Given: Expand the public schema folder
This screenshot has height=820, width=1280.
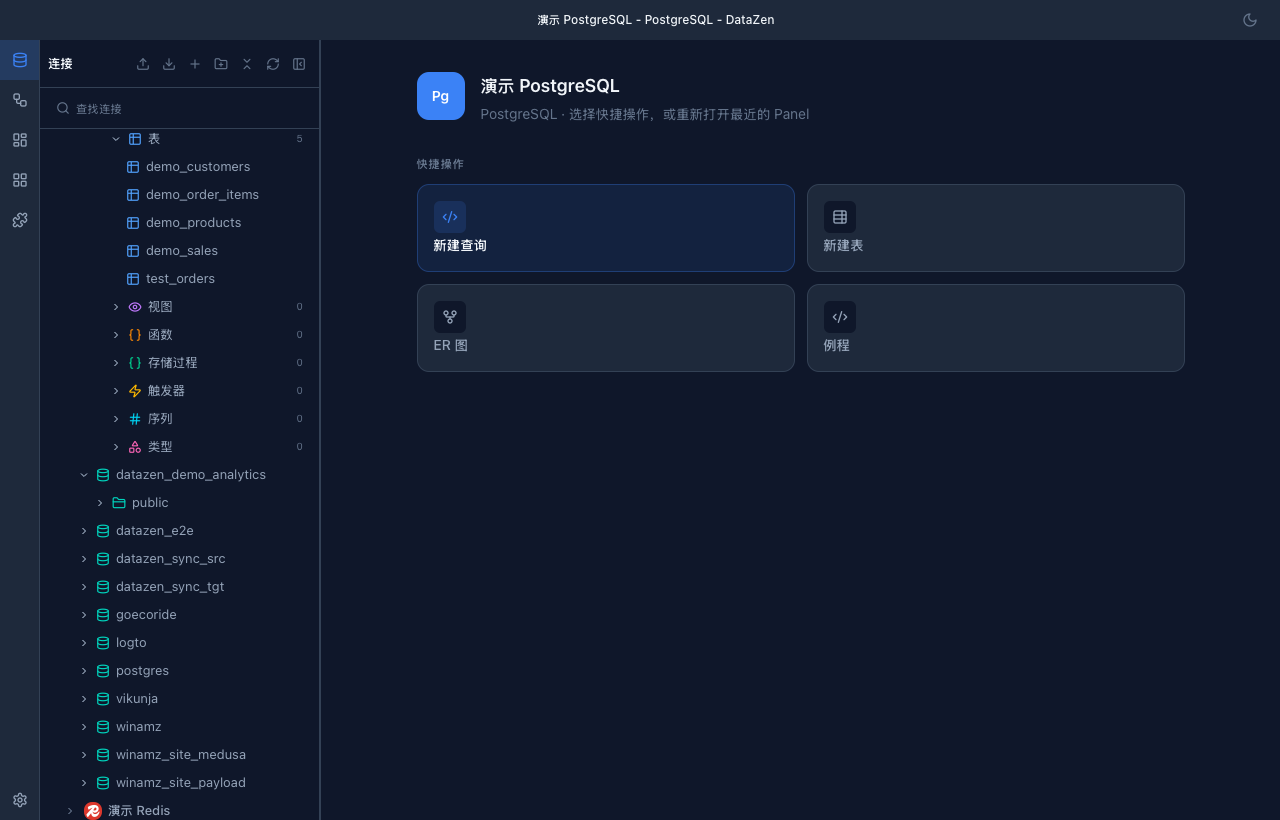Looking at the screenshot, I should (x=100, y=503).
